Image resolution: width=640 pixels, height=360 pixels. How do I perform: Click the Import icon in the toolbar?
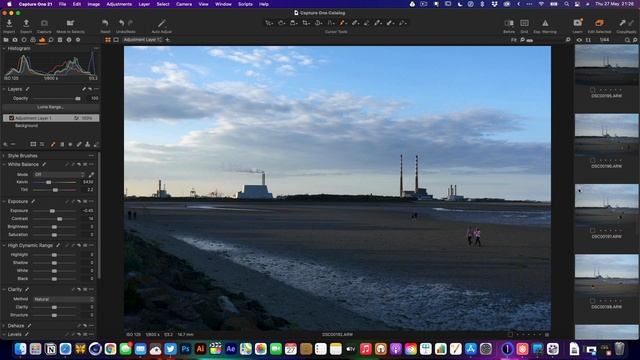[x=9, y=23]
